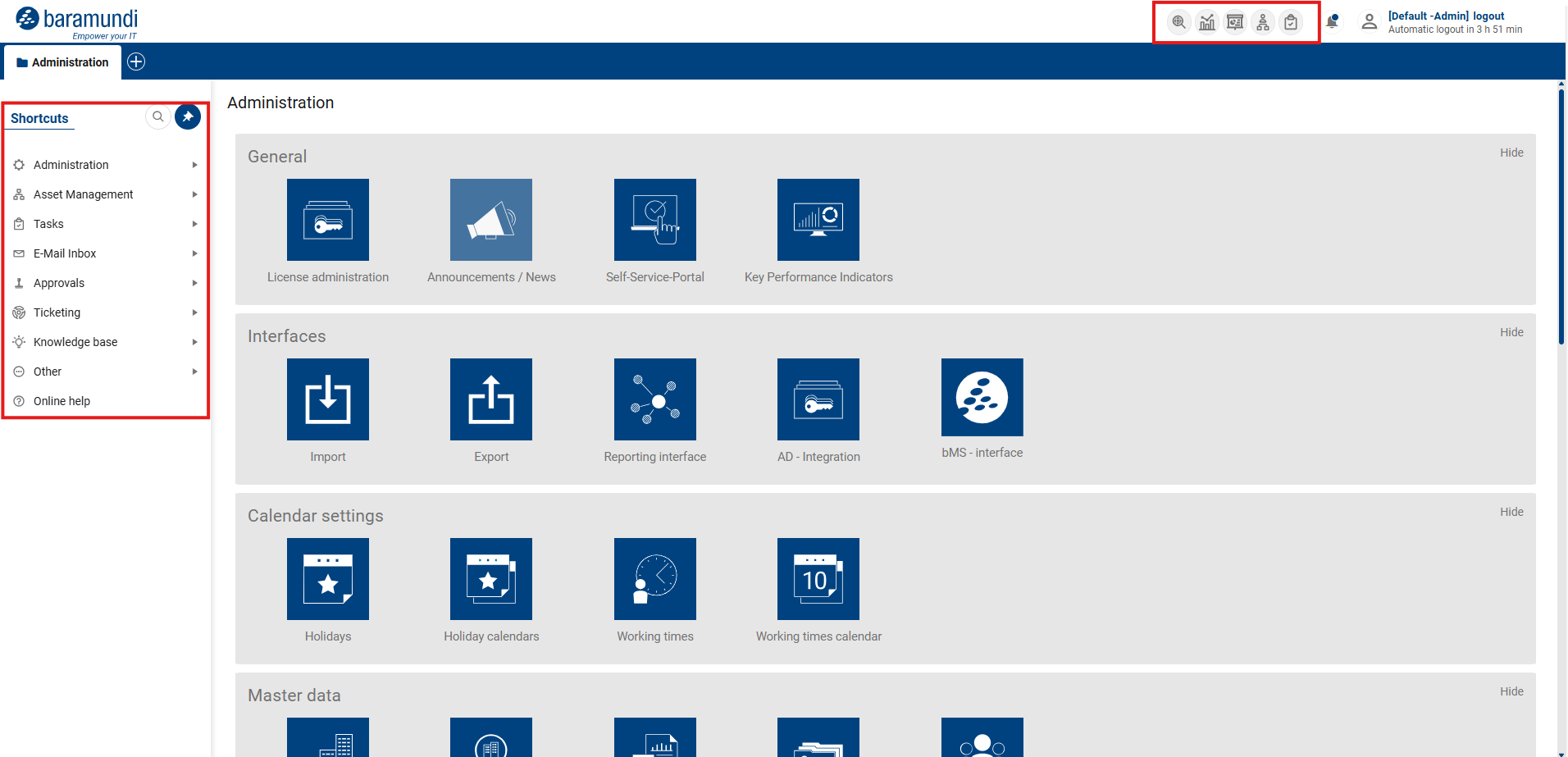Open the Self-Service-Portal tile

pos(654,219)
